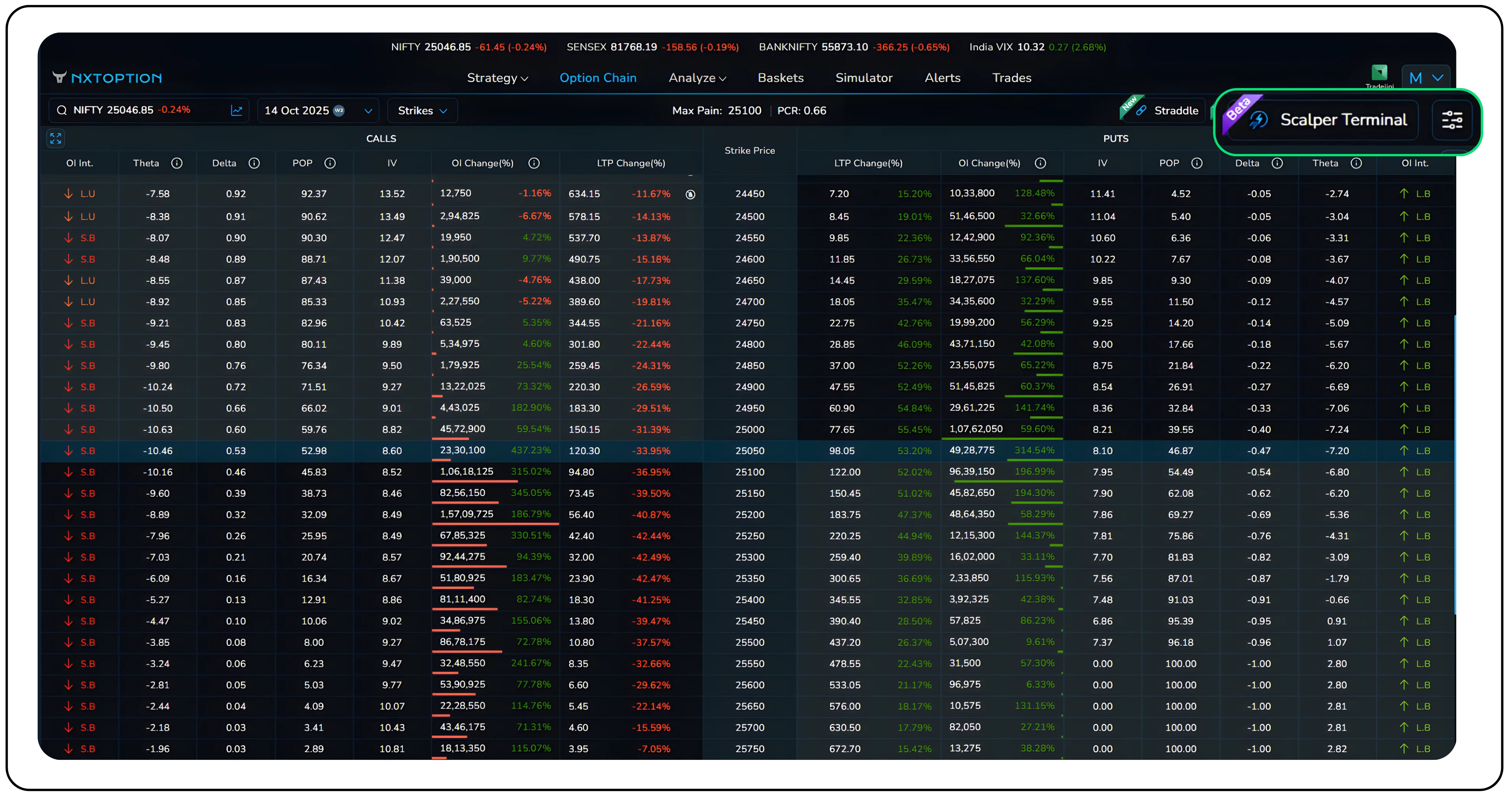Open the Analyze menu

click(697, 77)
